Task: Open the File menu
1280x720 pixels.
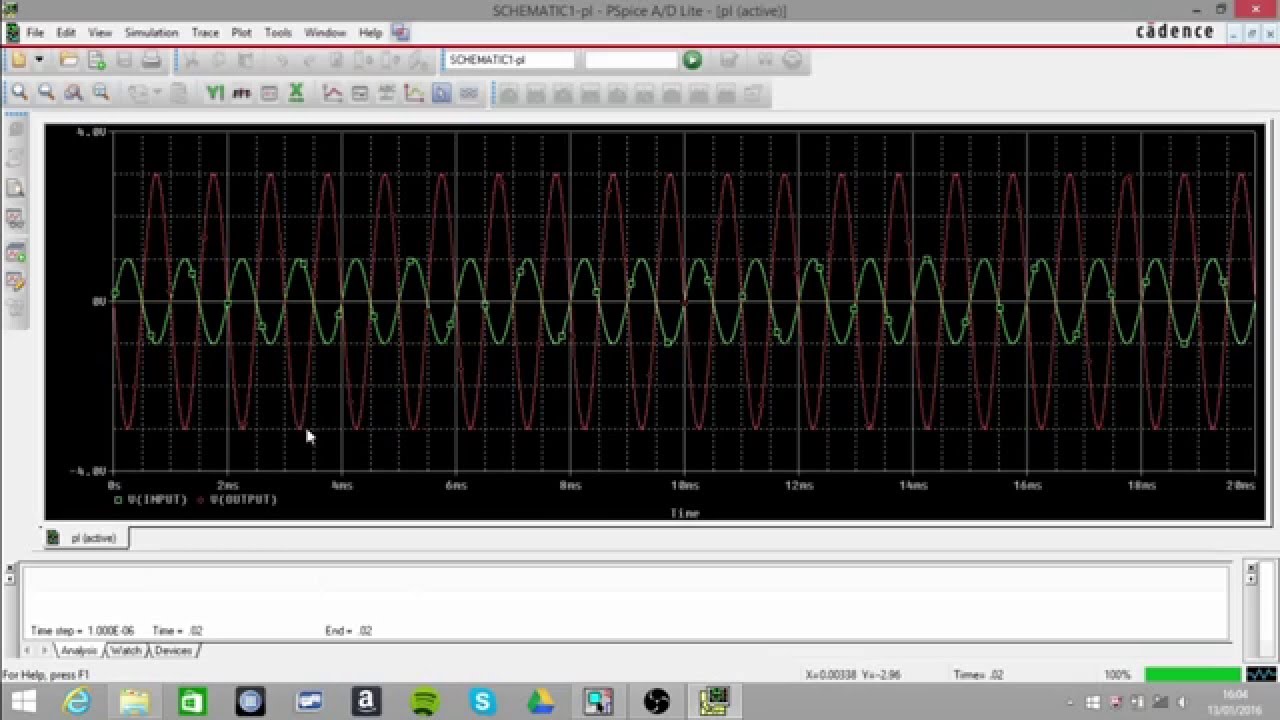Action: pos(35,32)
